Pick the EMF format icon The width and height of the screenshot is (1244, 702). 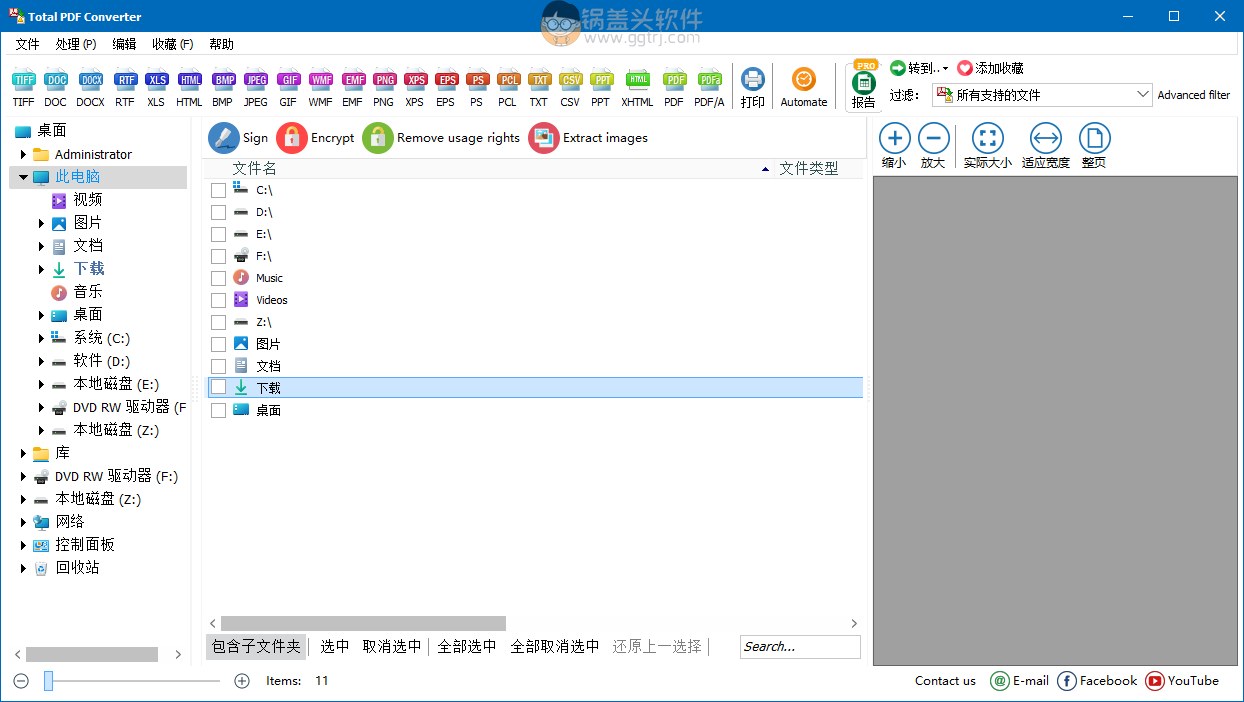pyautogui.click(x=353, y=80)
